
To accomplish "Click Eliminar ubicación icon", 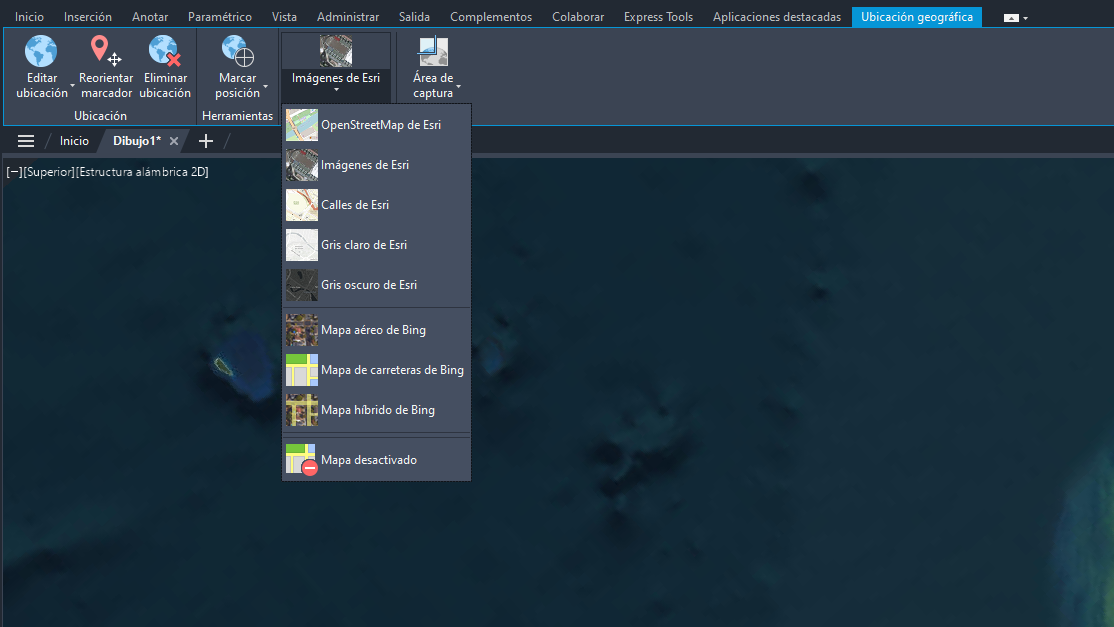I will pos(165,51).
